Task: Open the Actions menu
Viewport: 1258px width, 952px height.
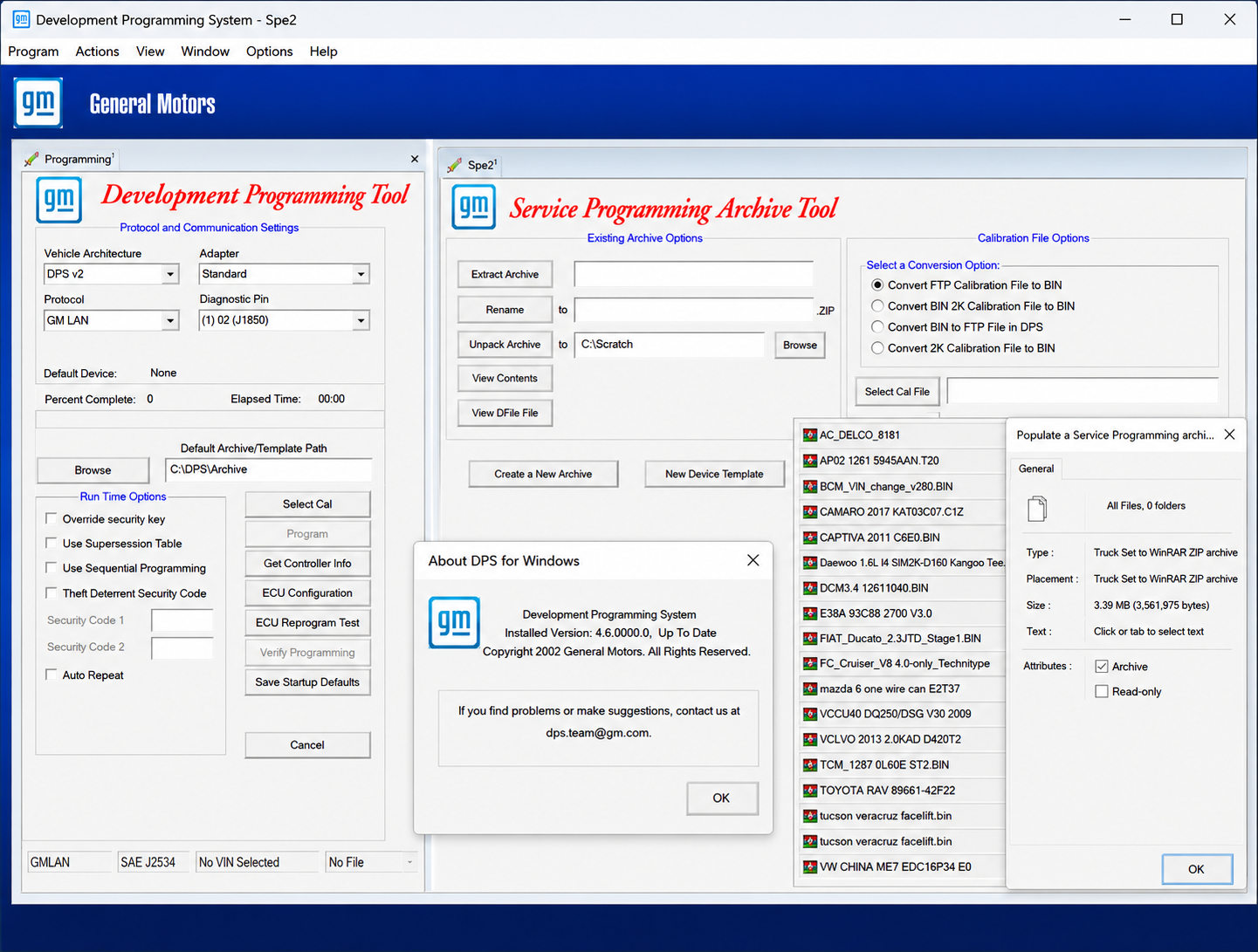Action: tap(97, 51)
